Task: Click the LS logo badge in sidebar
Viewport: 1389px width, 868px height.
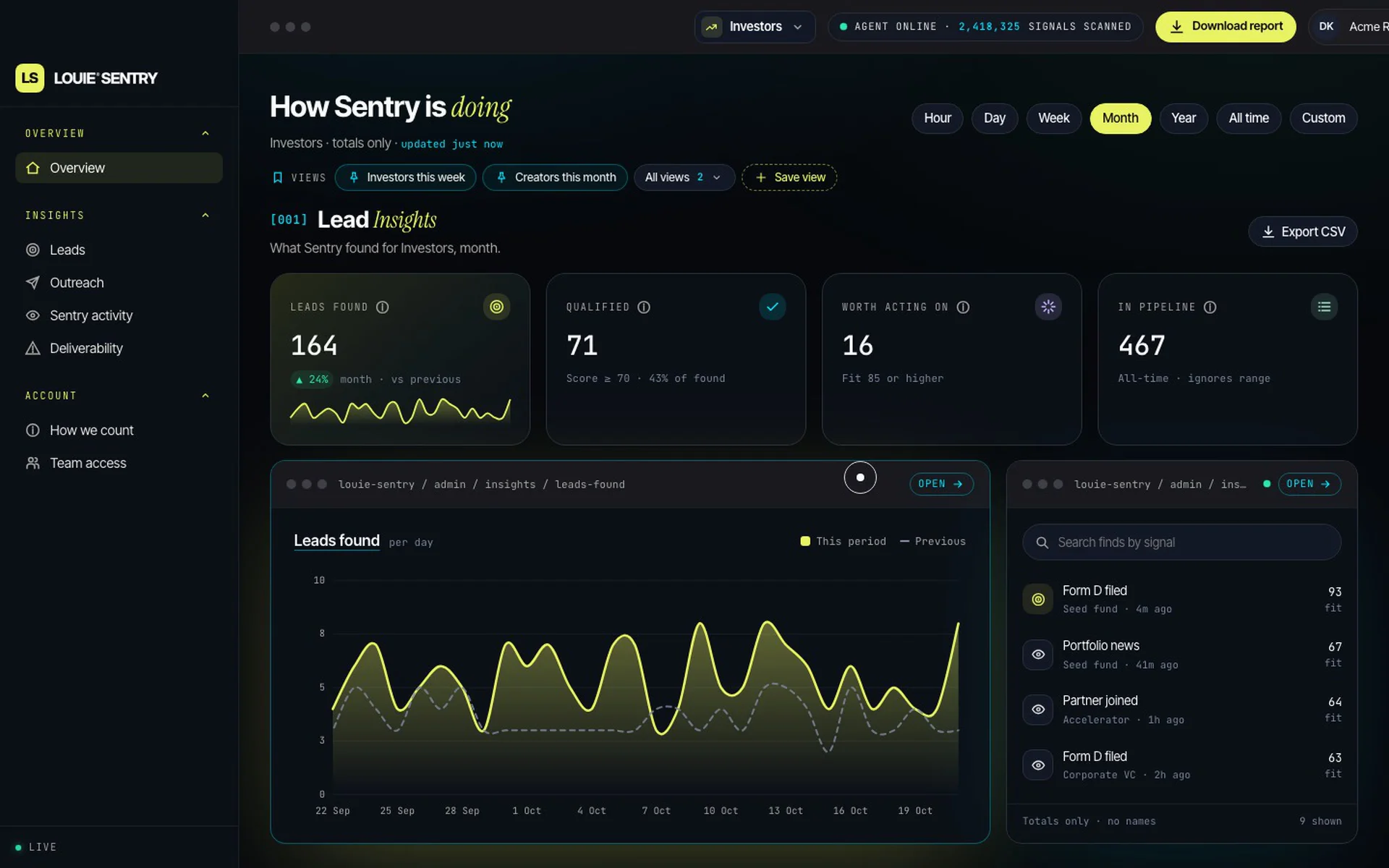Action: click(30, 78)
